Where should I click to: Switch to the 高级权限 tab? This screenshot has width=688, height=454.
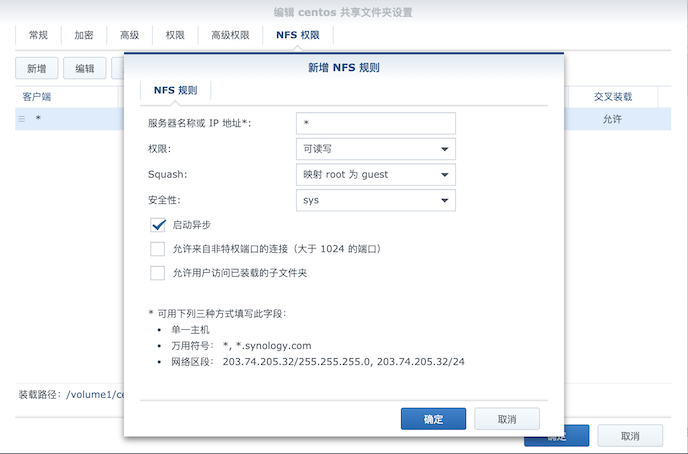coord(230,35)
